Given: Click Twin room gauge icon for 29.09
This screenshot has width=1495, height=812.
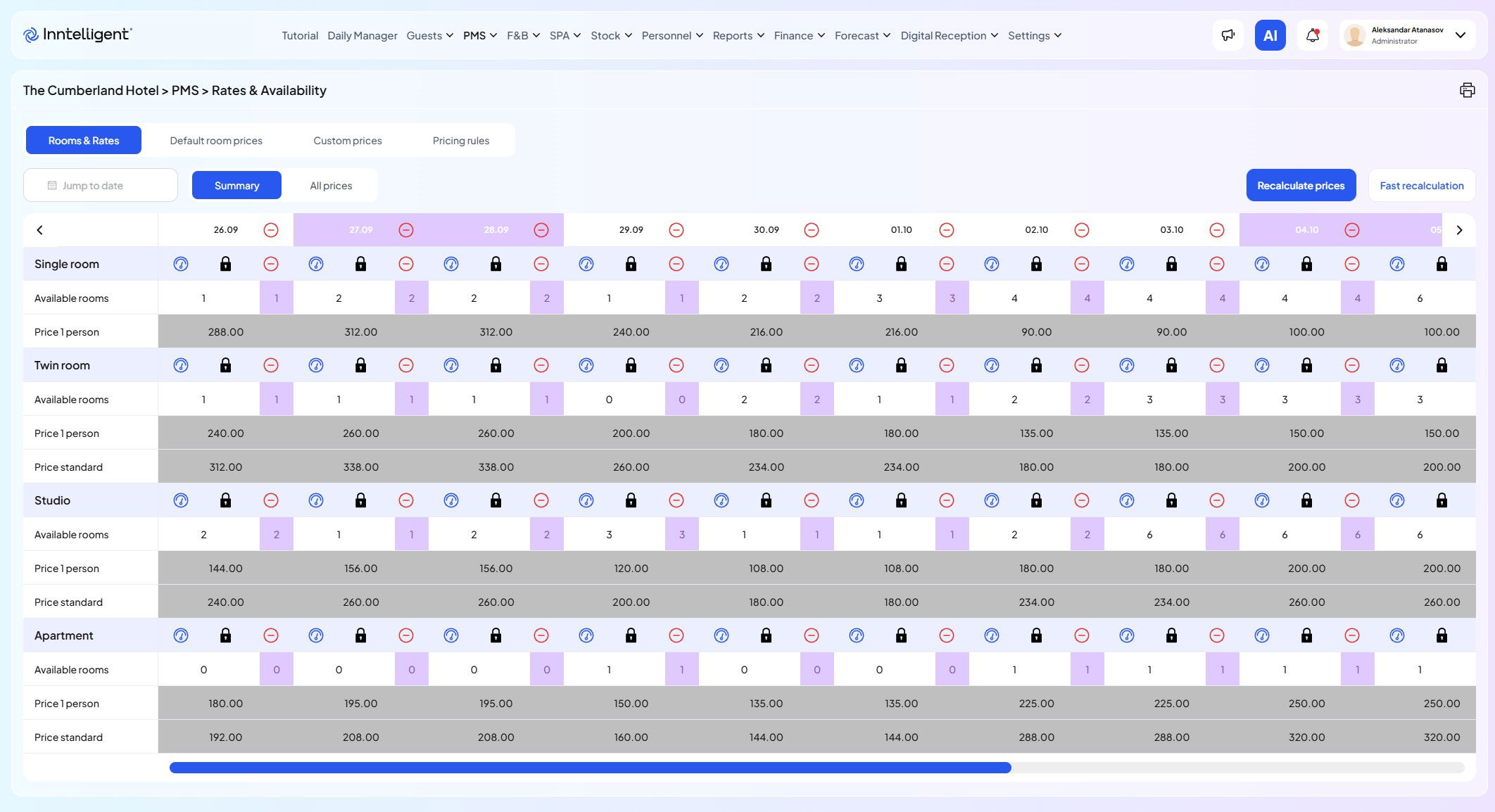Looking at the screenshot, I should pos(586,365).
